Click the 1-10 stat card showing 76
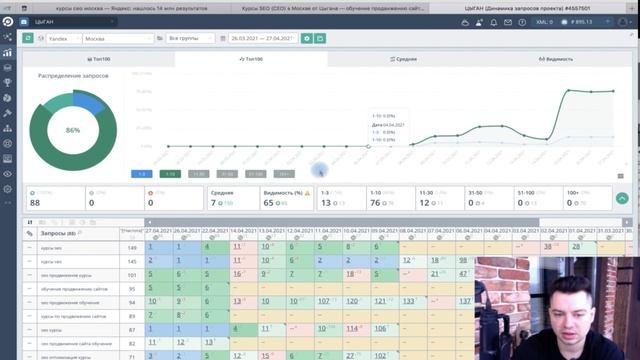 [x=391, y=198]
